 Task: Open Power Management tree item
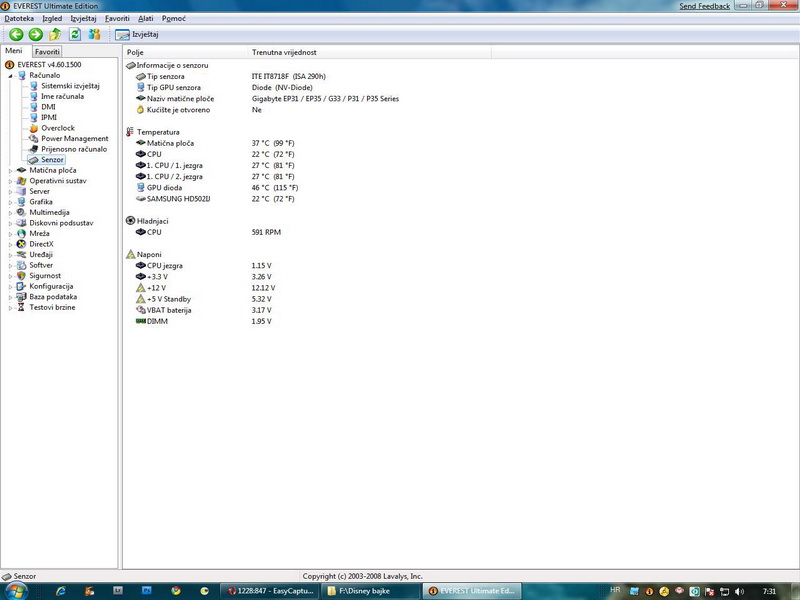coord(74,139)
